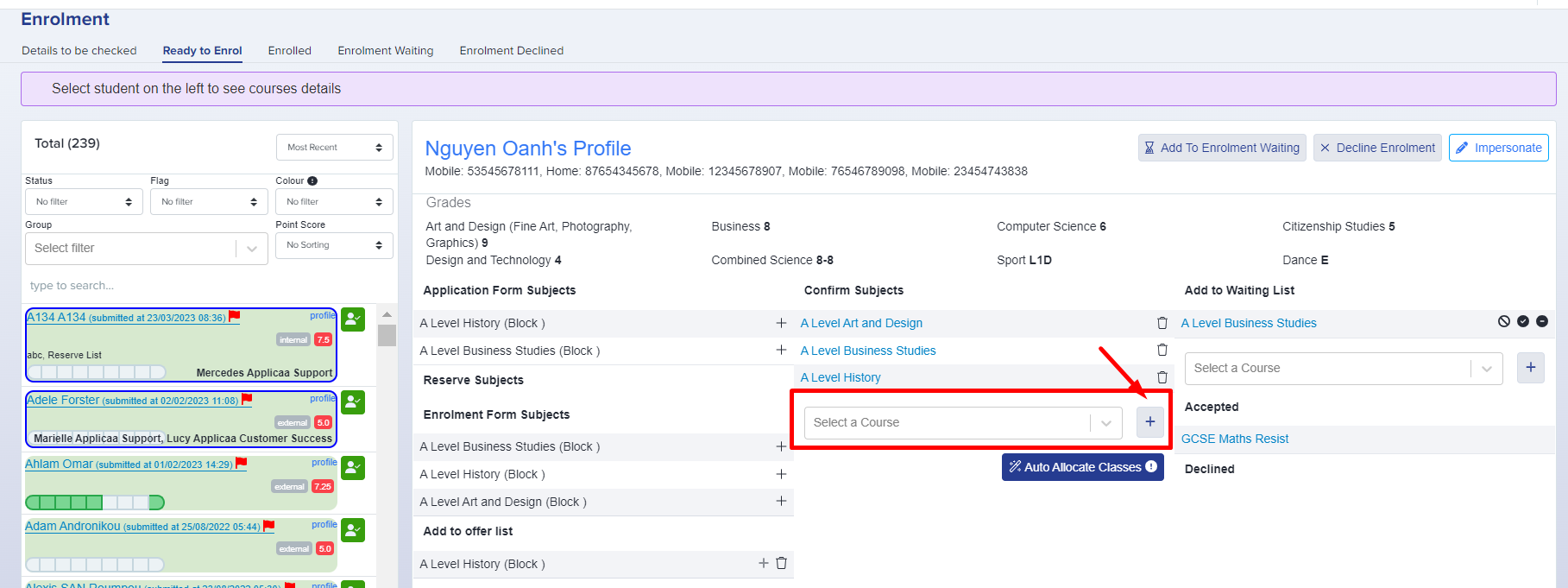Click Adam Andronikou's empty progress bar
Viewport: 1568px width, 588px height.
click(95, 565)
